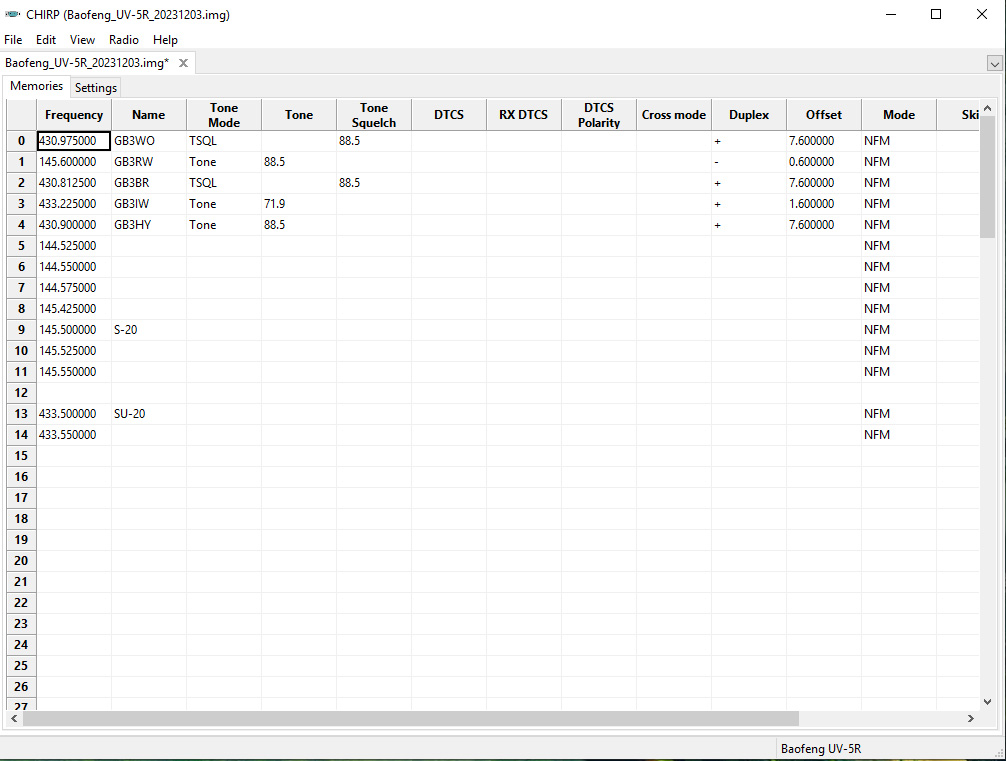1006x761 pixels.
Task: Click the DTCS Polarity column header
Action: 599,115
